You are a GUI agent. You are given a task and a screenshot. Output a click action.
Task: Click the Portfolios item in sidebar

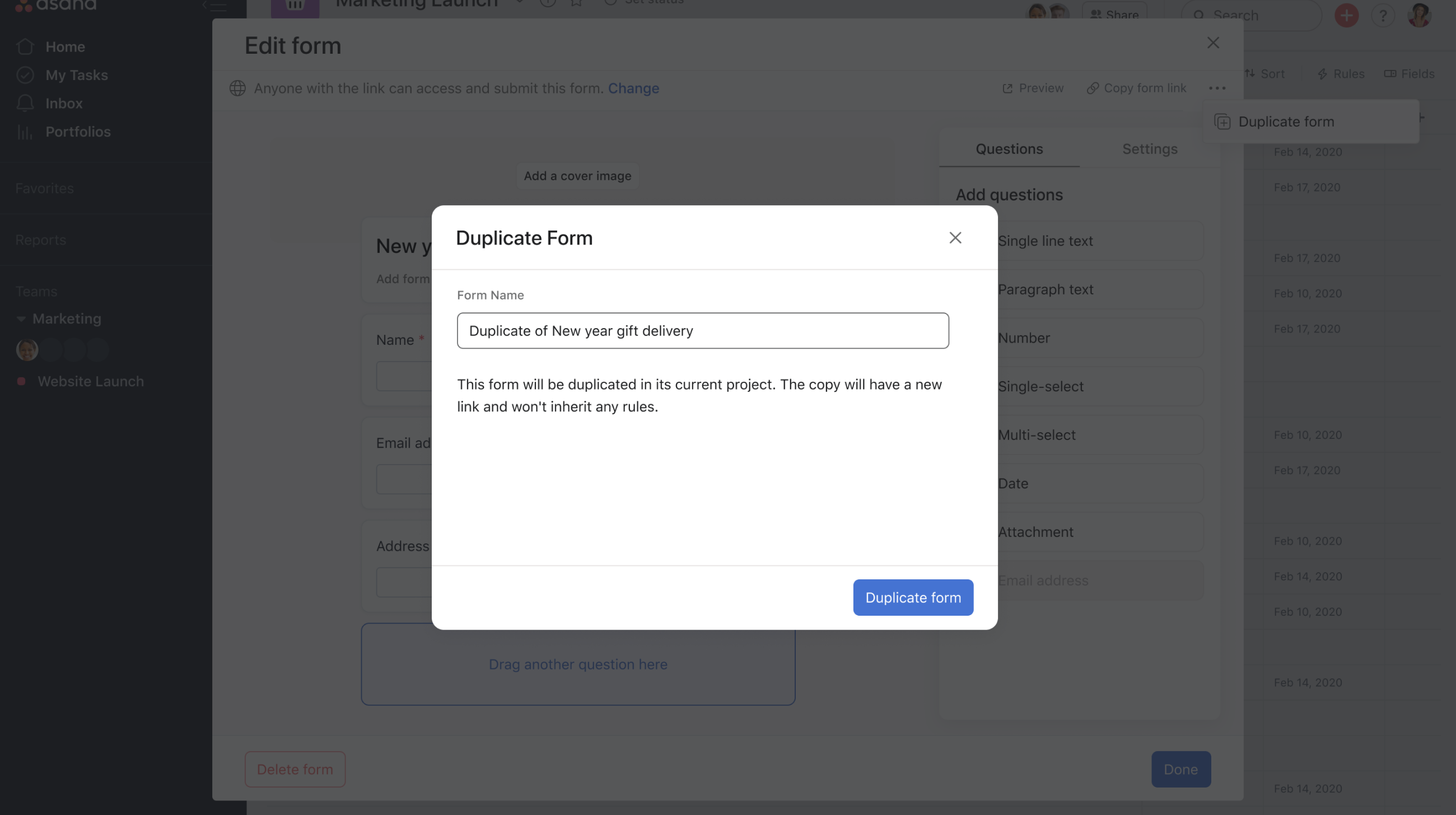[78, 131]
